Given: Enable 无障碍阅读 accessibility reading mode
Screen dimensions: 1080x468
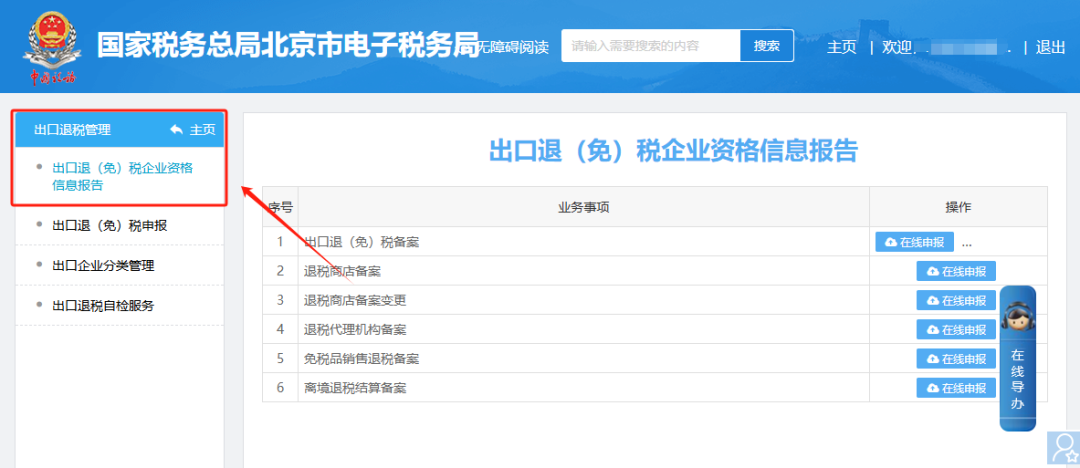Looking at the screenshot, I should point(514,47).
